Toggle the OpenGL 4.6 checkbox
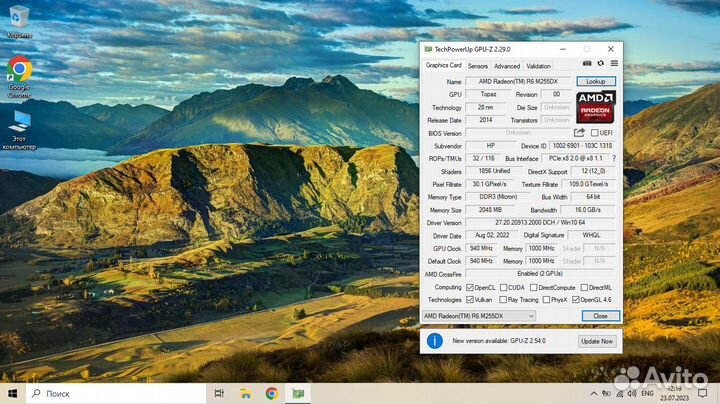Image resolution: width=720 pixels, height=404 pixels. (576, 299)
